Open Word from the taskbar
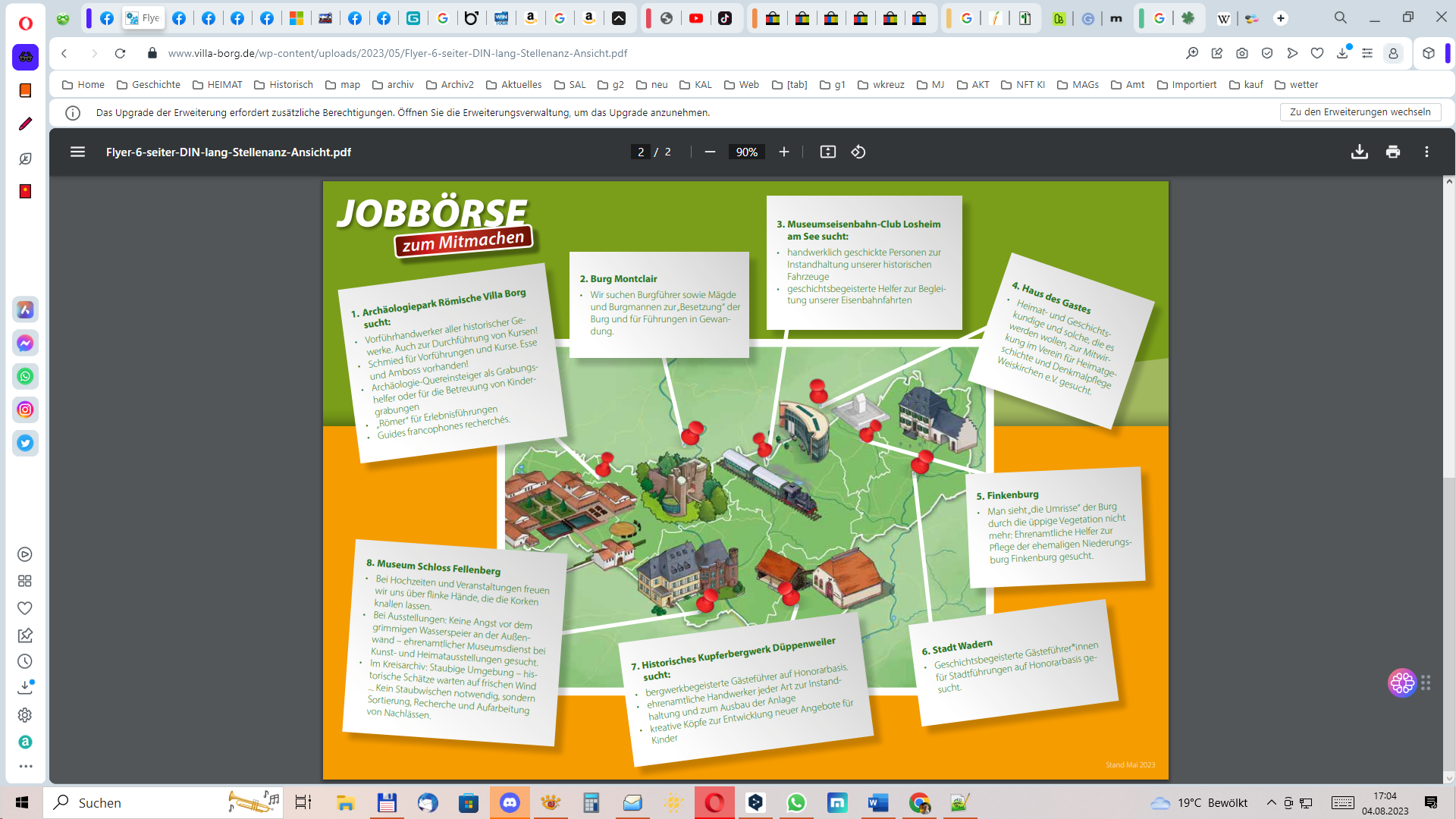This screenshot has height=819, width=1456. 878,802
